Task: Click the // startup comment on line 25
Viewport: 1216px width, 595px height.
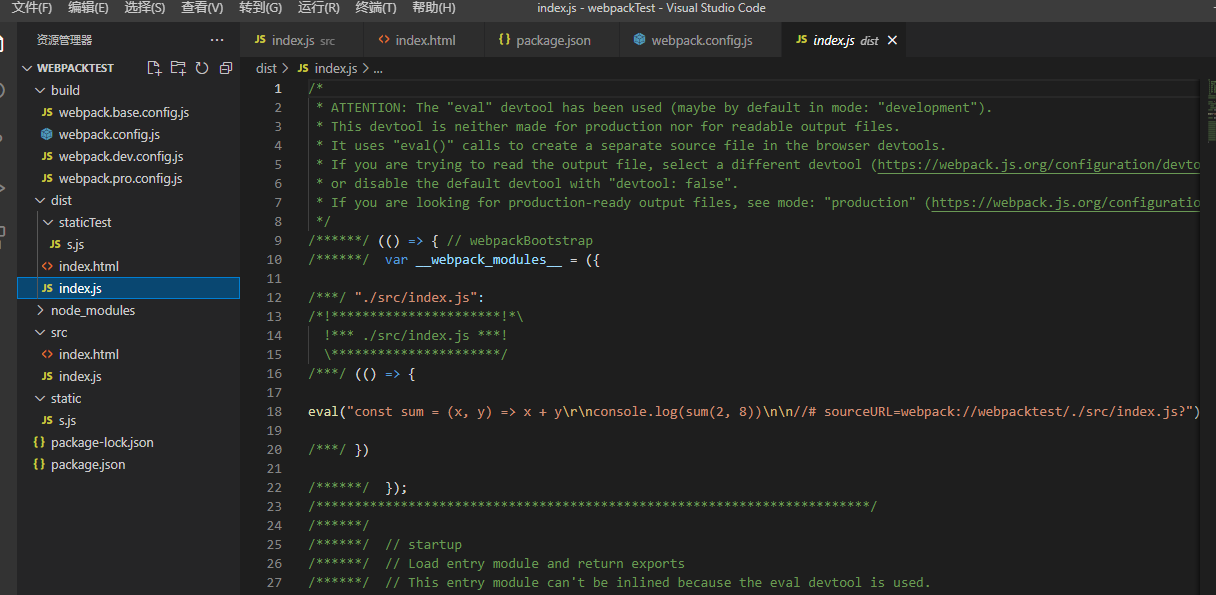Action: coord(424,544)
